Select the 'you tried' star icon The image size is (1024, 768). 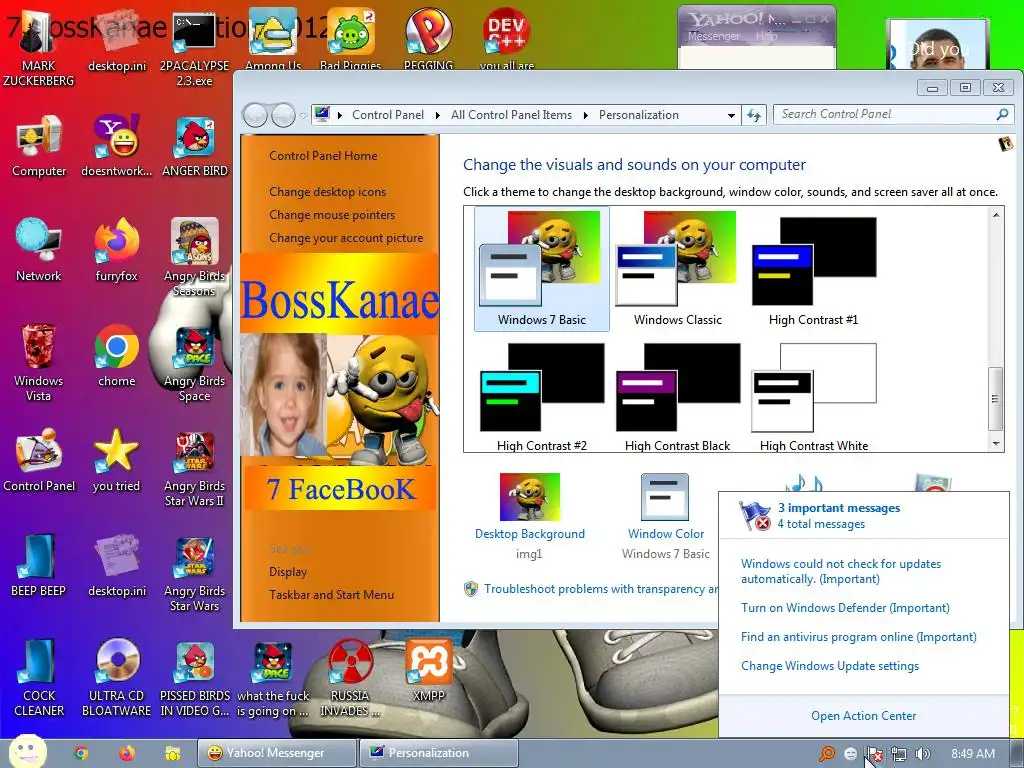pyautogui.click(x=116, y=460)
